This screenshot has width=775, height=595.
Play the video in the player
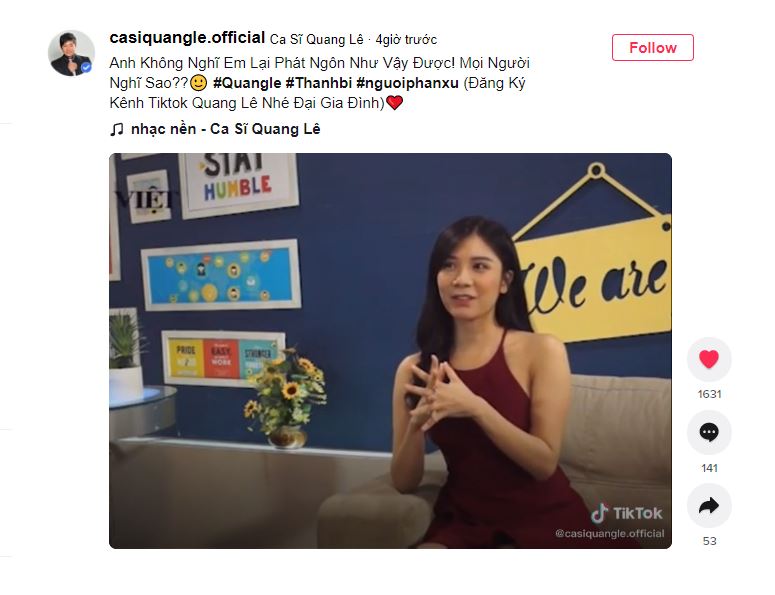click(x=390, y=351)
